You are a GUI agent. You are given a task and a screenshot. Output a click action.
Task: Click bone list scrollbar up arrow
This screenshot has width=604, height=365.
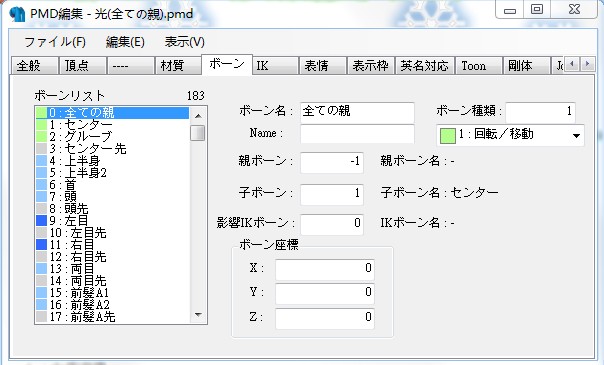(198, 116)
